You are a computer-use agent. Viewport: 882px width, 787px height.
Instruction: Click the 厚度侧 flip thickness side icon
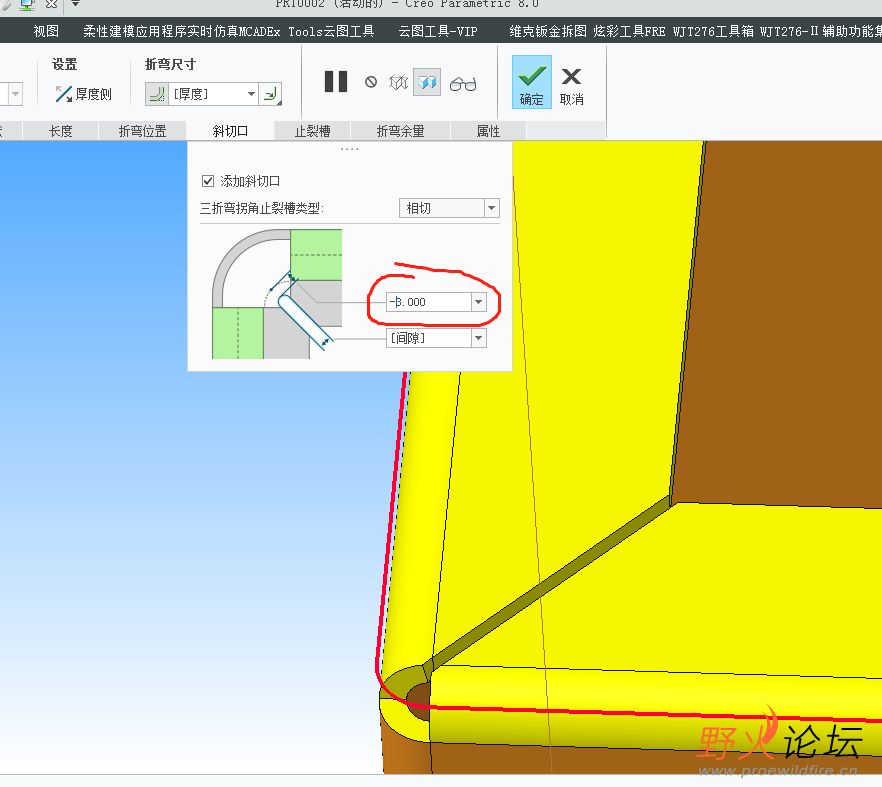click(x=64, y=94)
